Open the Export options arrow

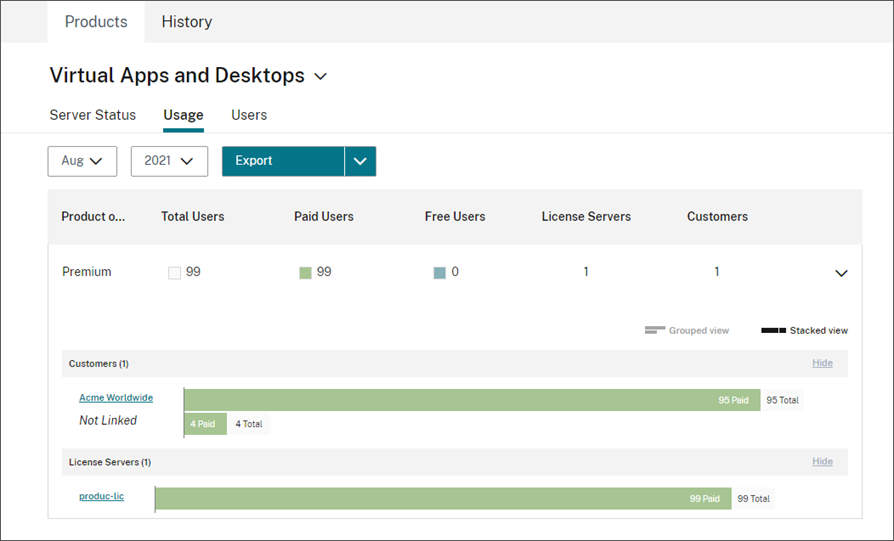(x=360, y=161)
